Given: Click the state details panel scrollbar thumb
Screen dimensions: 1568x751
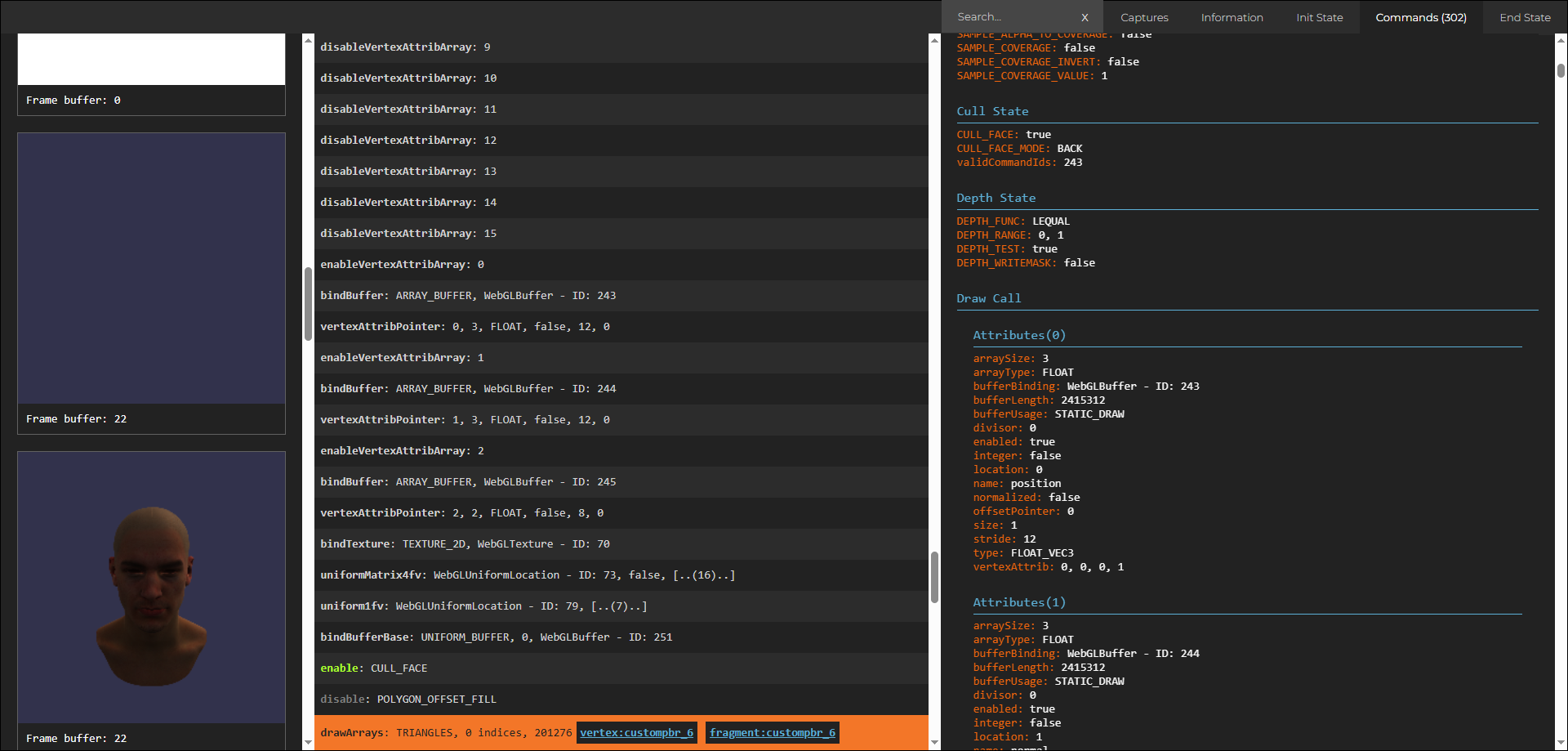Looking at the screenshot, I should [x=1561, y=70].
